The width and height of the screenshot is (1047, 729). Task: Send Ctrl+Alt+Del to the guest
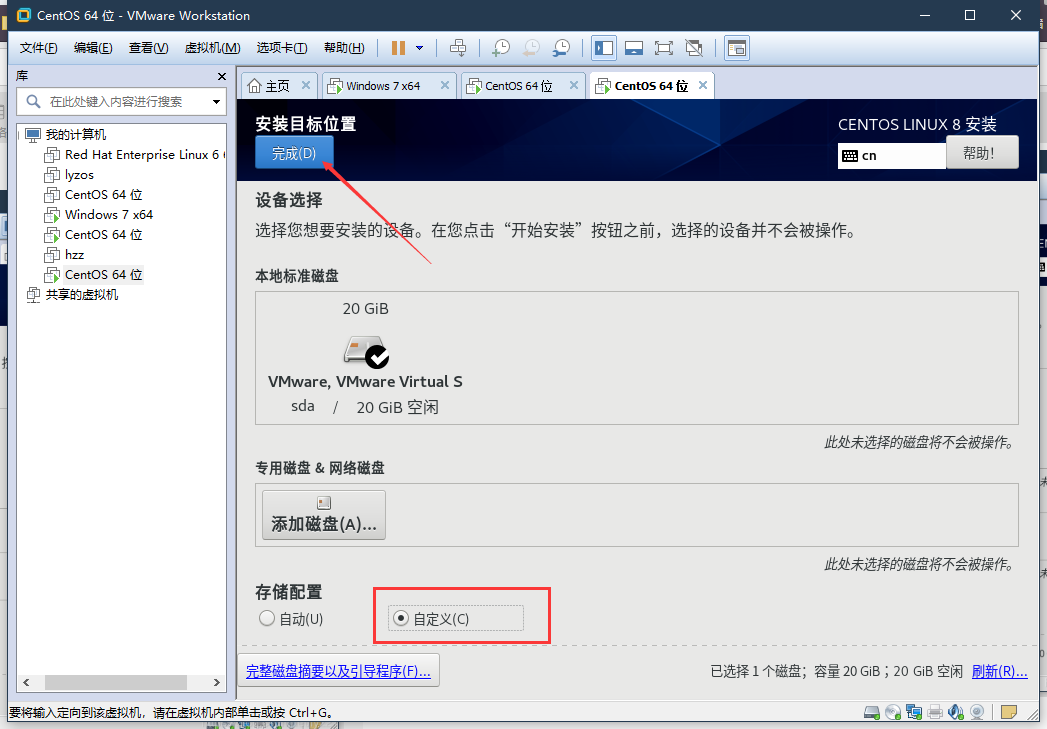pyautogui.click(x=458, y=47)
